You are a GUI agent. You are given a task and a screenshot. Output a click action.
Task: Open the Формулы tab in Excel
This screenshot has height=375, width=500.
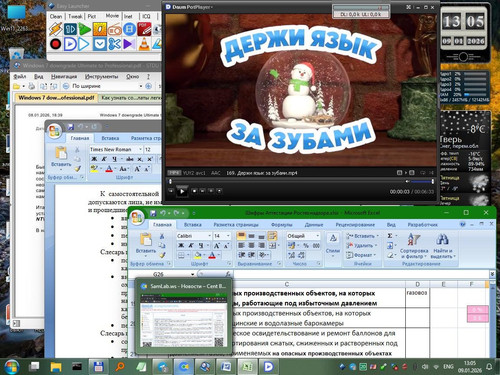coord(281,225)
